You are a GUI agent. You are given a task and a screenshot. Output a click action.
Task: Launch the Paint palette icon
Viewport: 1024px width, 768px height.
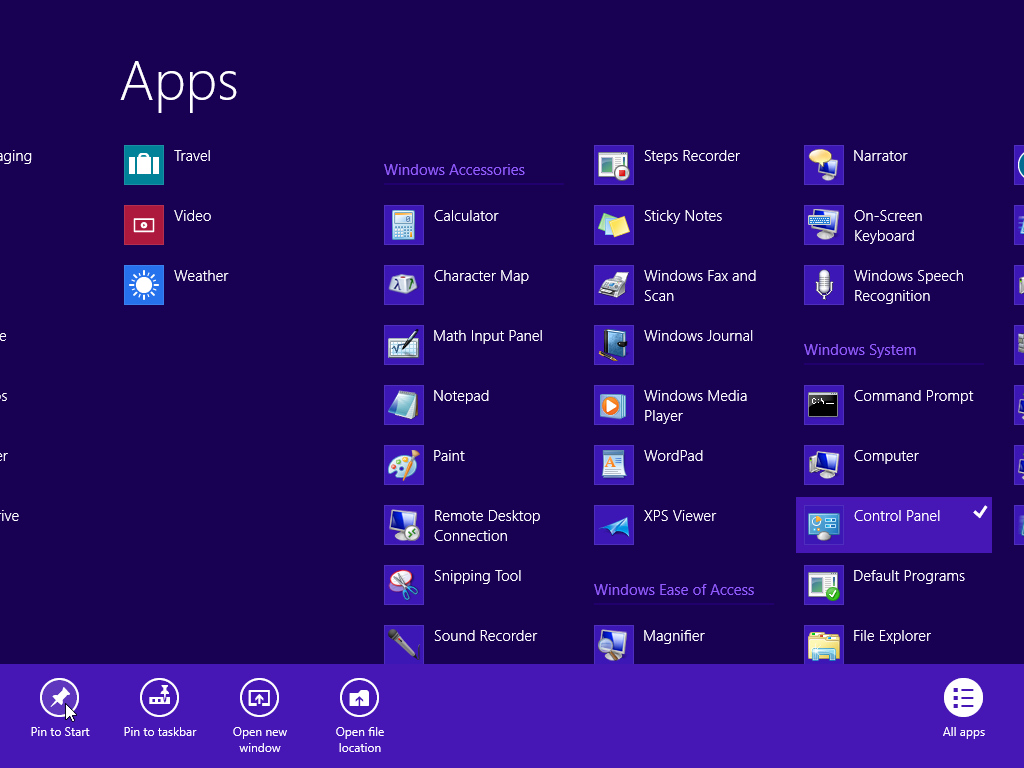pyautogui.click(x=404, y=465)
